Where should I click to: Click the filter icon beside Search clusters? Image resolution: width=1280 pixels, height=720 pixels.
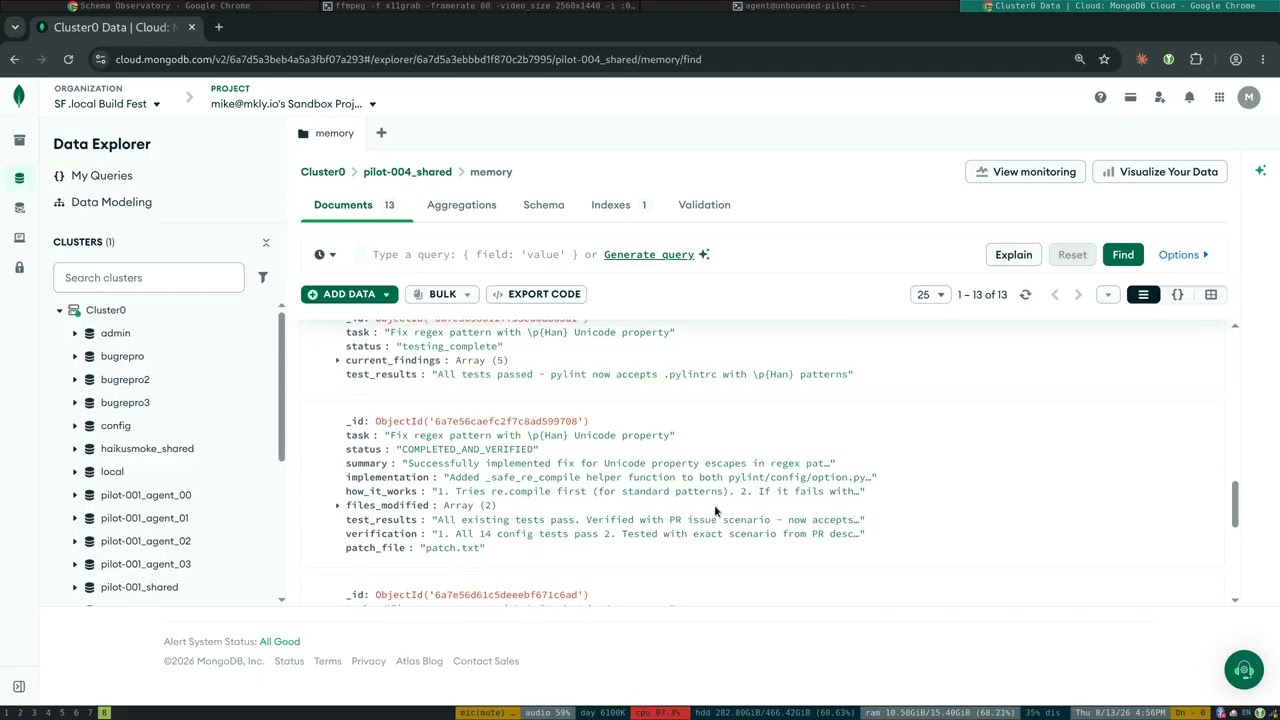[x=263, y=277]
